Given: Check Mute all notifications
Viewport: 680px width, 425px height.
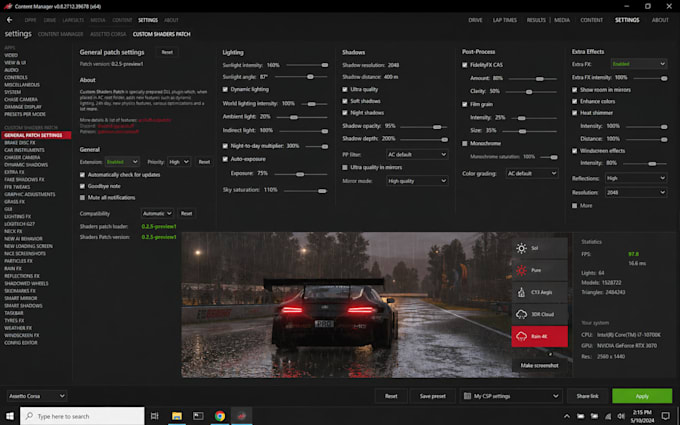Looking at the screenshot, I should 82,198.
